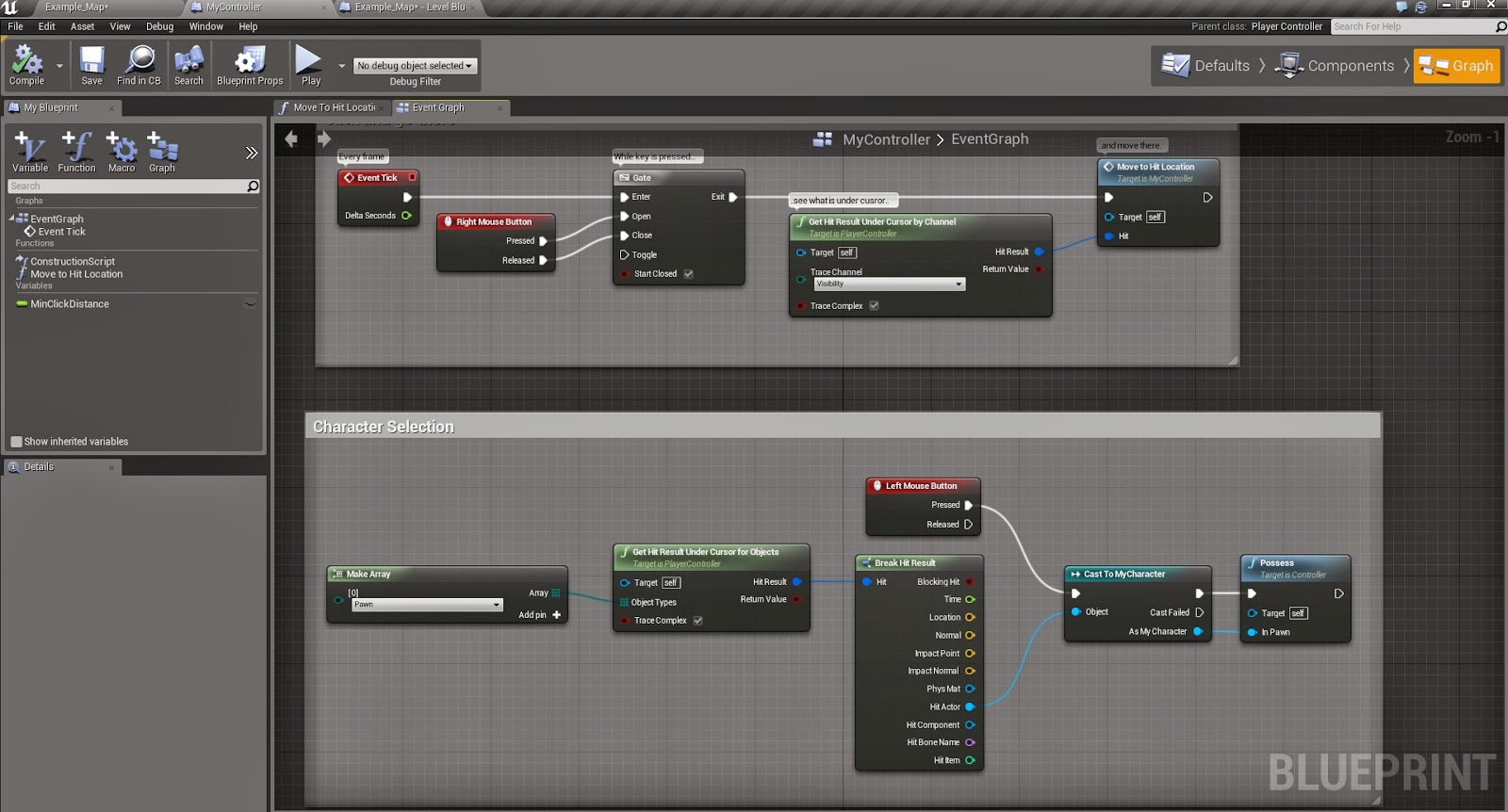Open the Search toolbar tool
This screenshot has height=812, width=1508.
coord(188,65)
